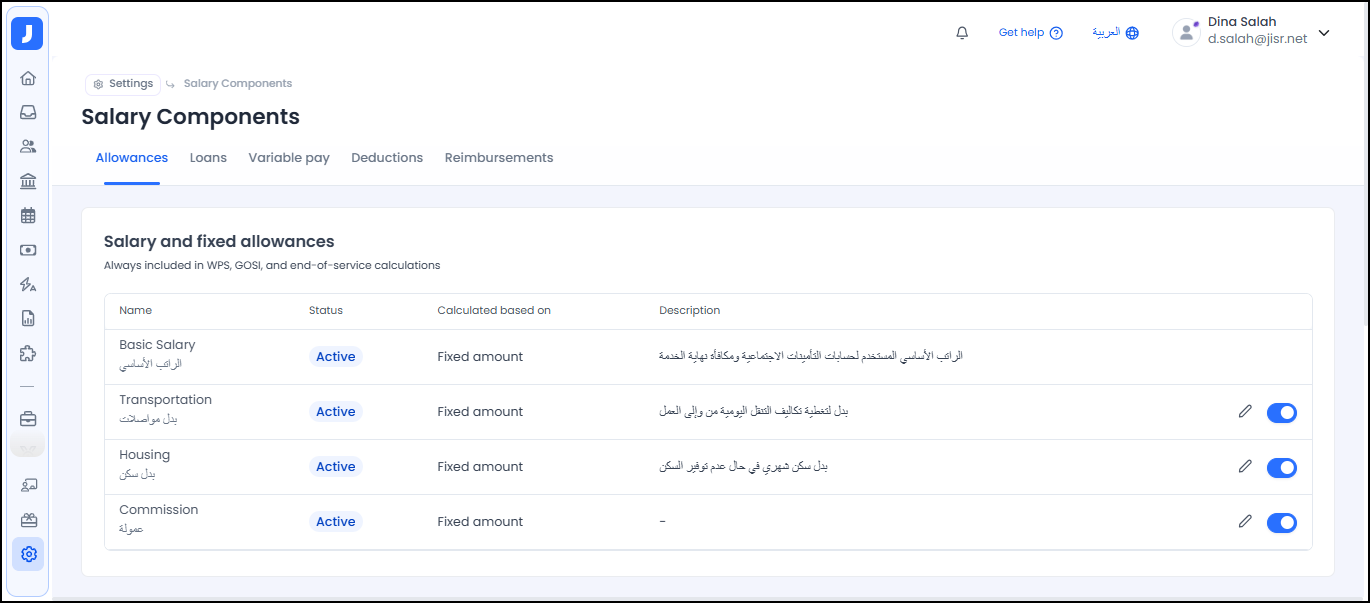Edit the Transportation allowance with pencil icon
1370x603 pixels.
point(1245,411)
